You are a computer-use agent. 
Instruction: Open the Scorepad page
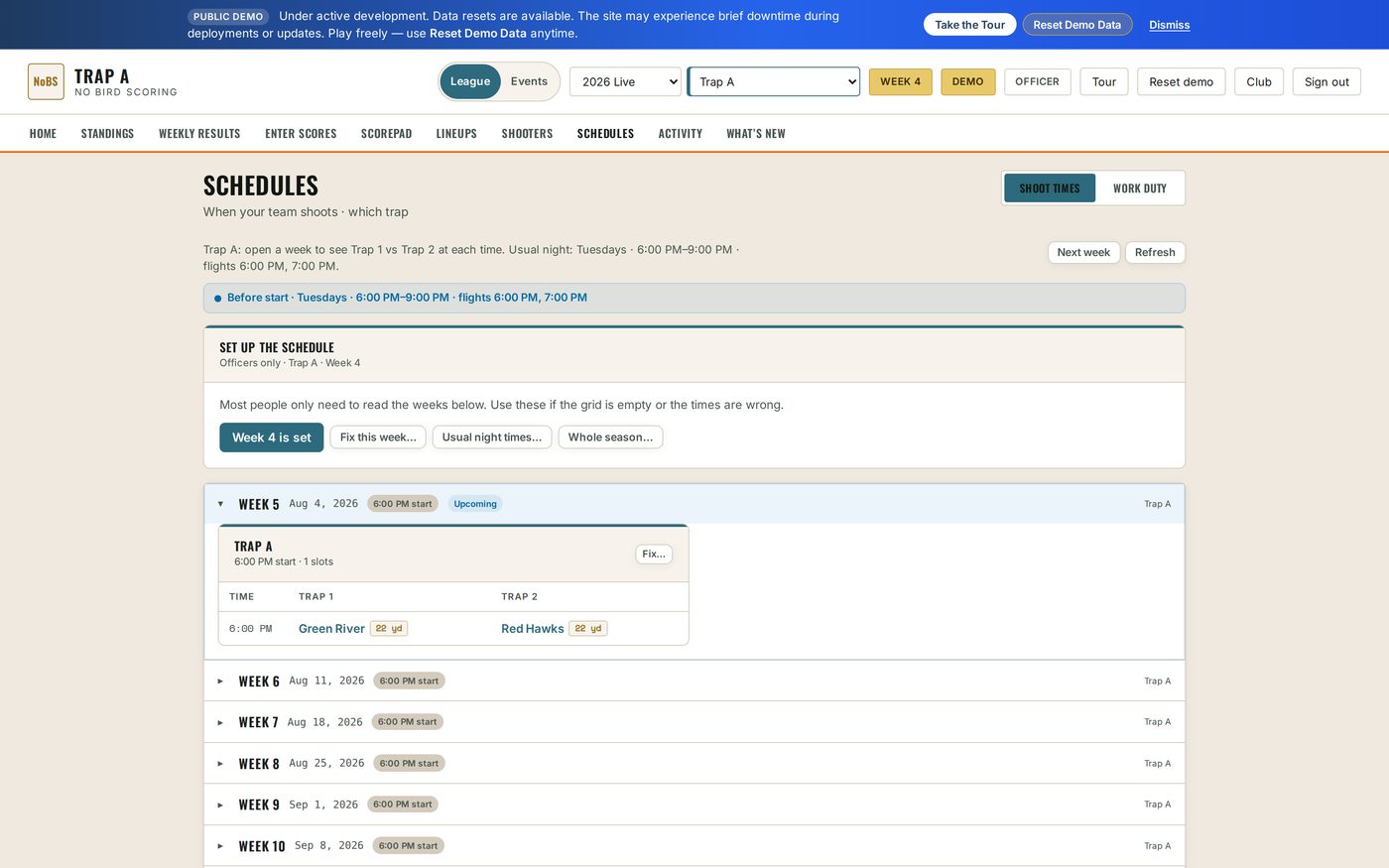coord(386,133)
